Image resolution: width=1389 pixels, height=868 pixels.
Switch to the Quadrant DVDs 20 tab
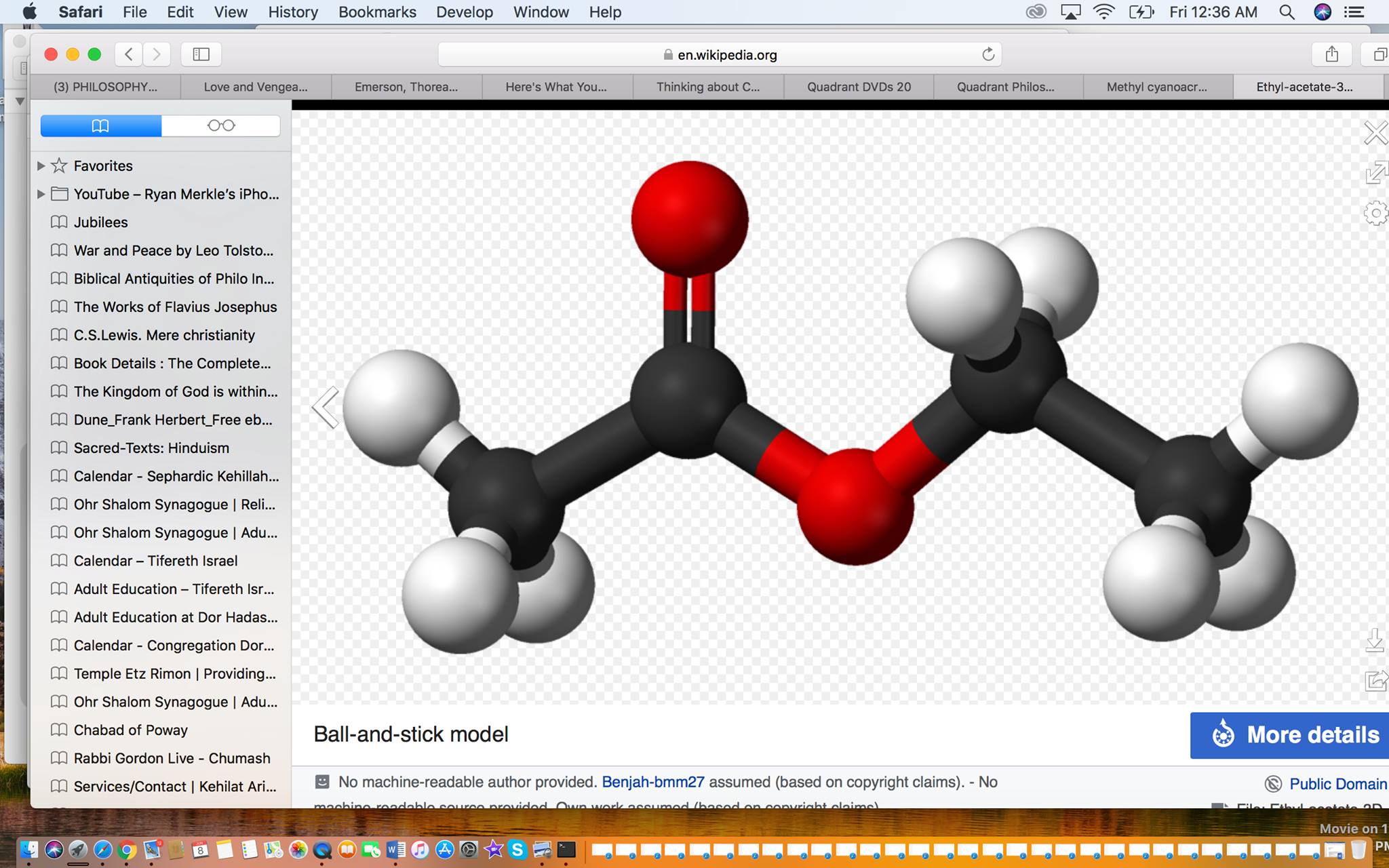pos(859,87)
